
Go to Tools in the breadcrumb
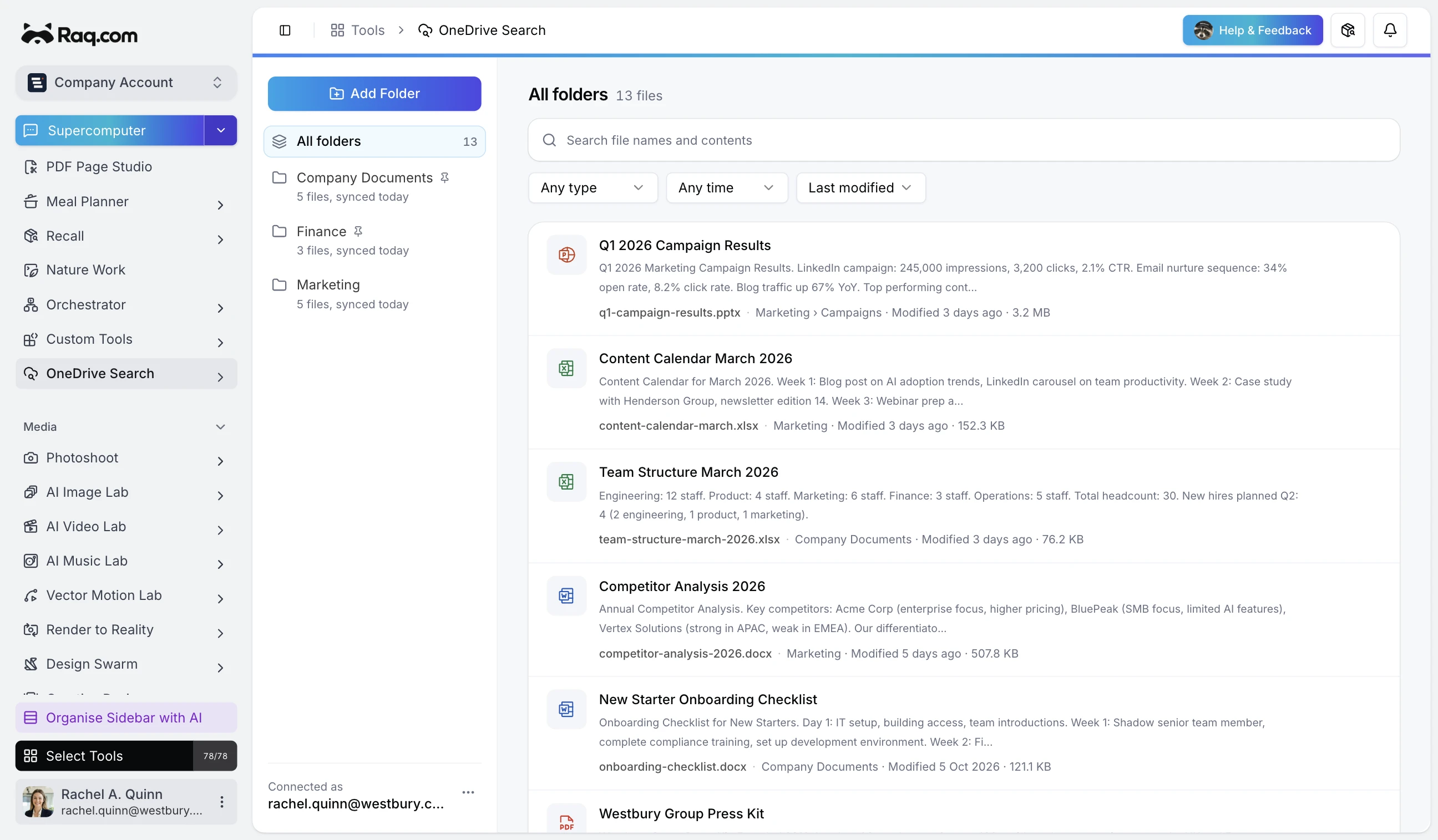pyautogui.click(x=358, y=30)
